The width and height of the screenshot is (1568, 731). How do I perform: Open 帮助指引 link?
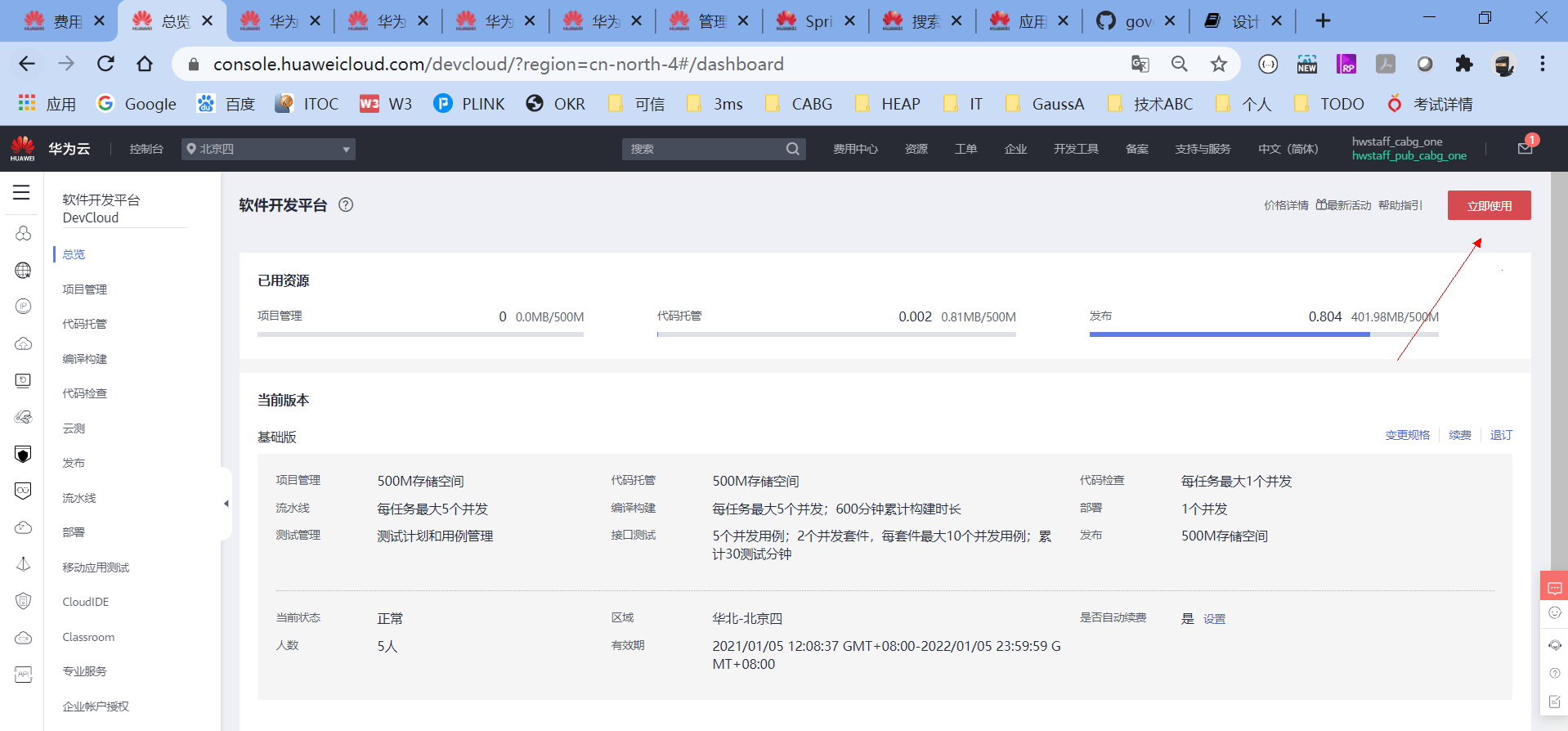1400,205
